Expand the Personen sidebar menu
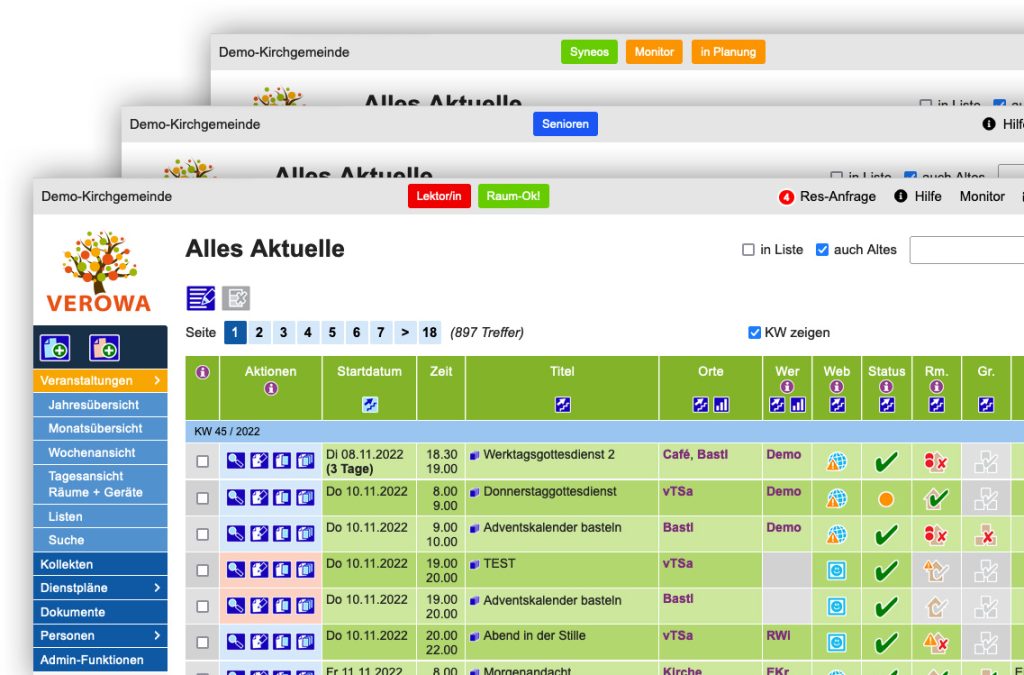Image resolution: width=1024 pixels, height=675 pixels. point(100,635)
